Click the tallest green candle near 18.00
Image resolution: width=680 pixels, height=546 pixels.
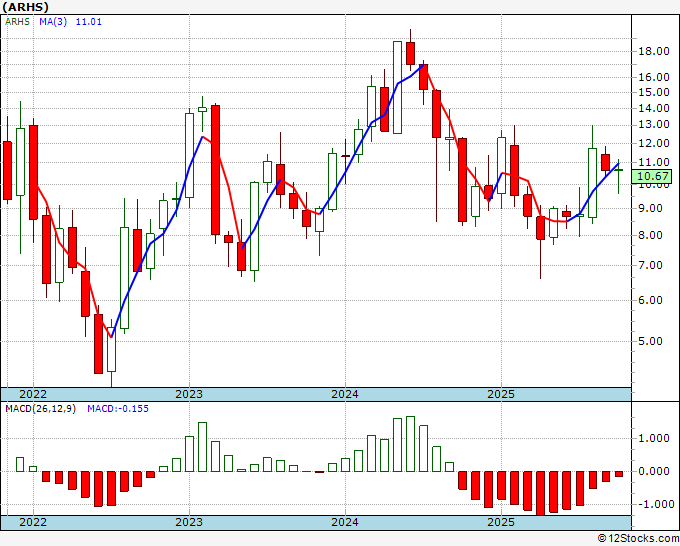(x=397, y=87)
